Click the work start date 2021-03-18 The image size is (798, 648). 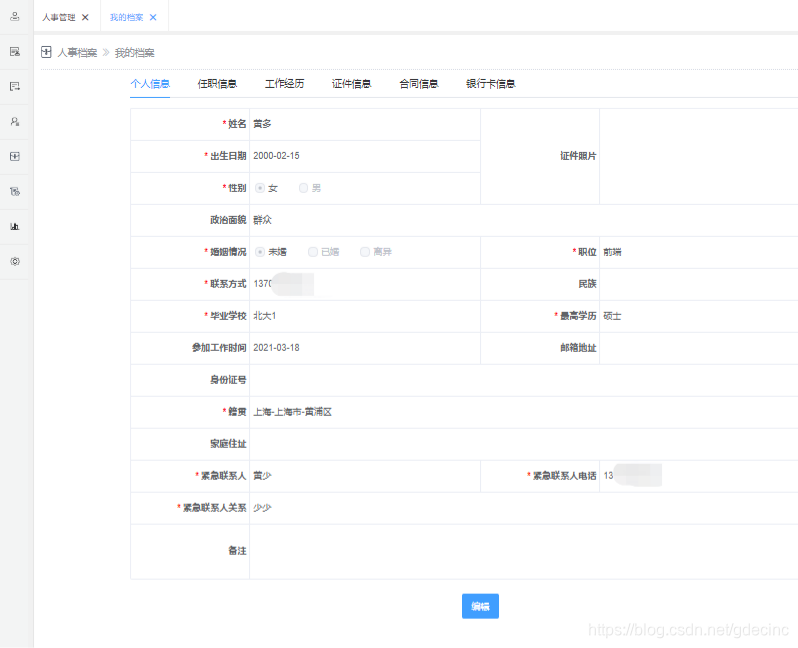click(x=276, y=348)
